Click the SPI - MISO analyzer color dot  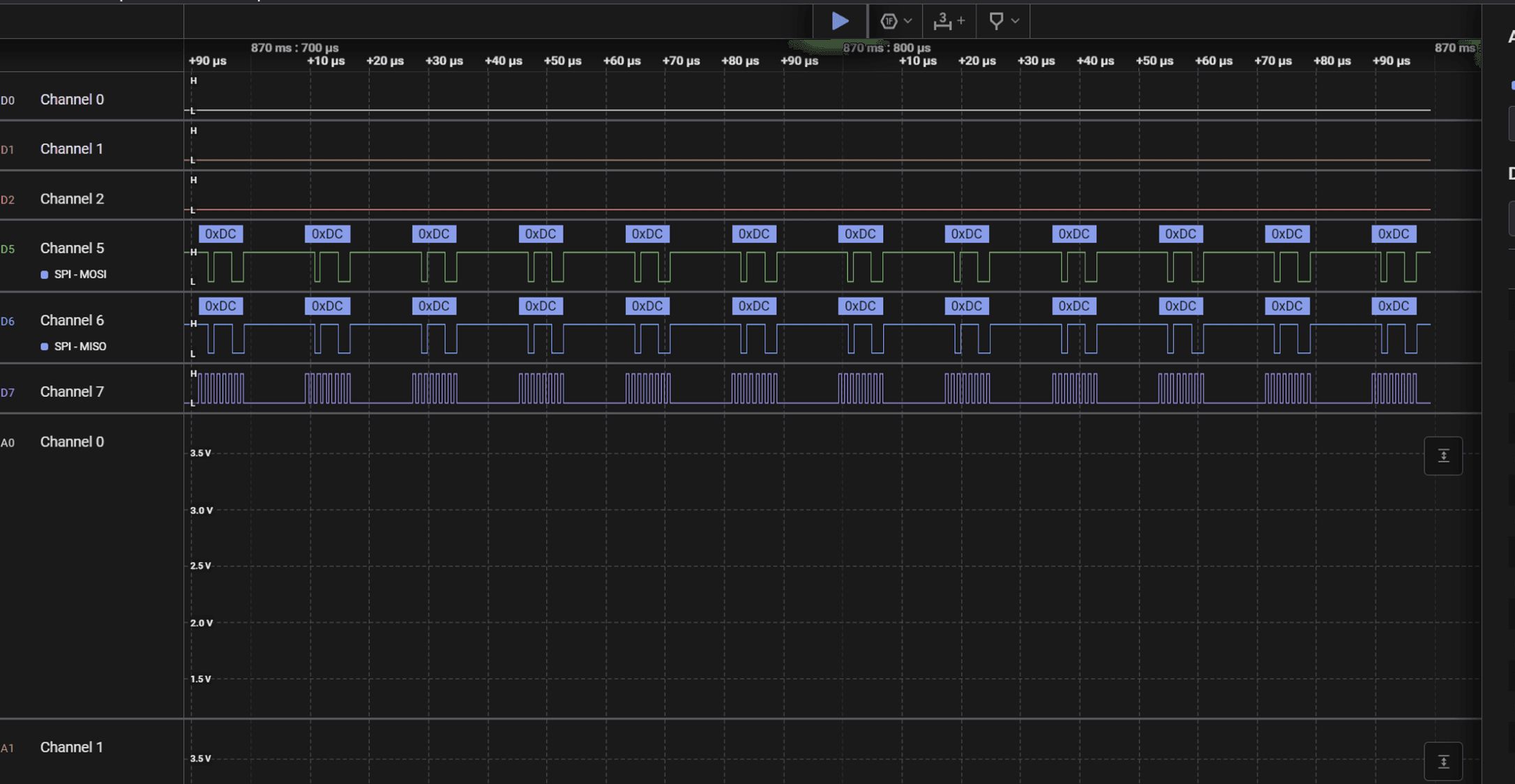[45, 347]
